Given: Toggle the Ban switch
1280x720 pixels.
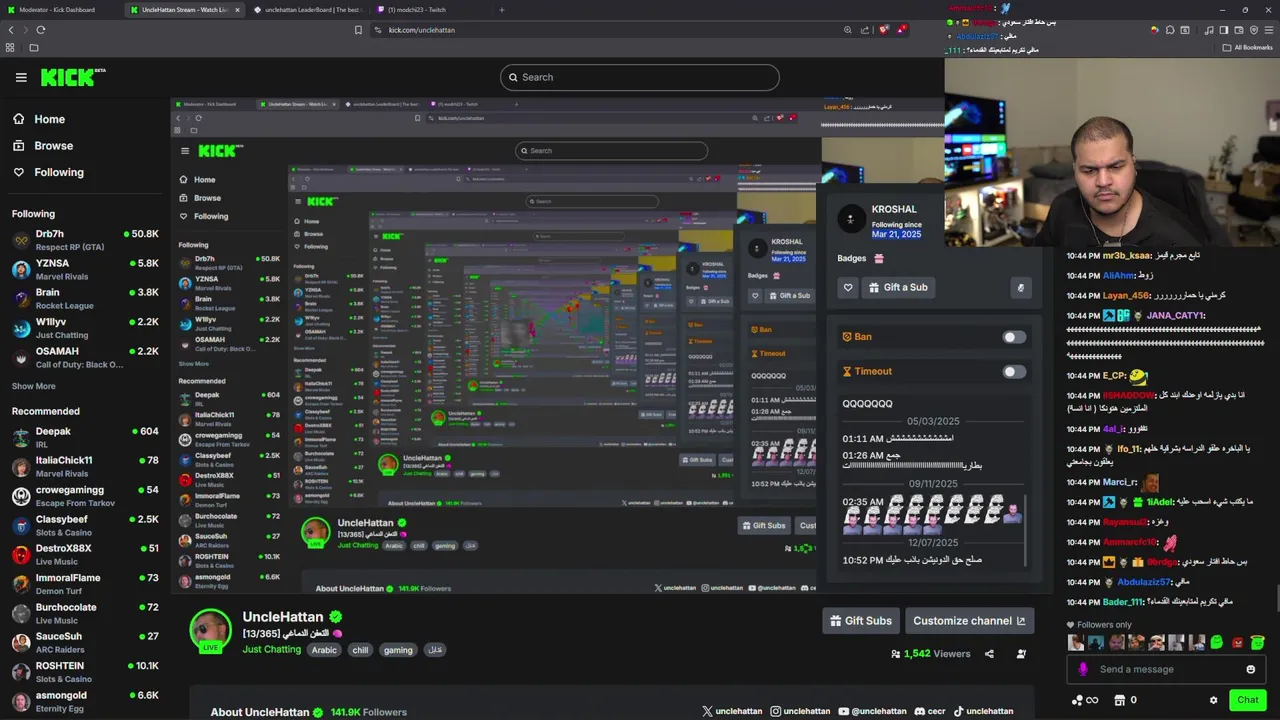Looking at the screenshot, I should [x=1014, y=337].
